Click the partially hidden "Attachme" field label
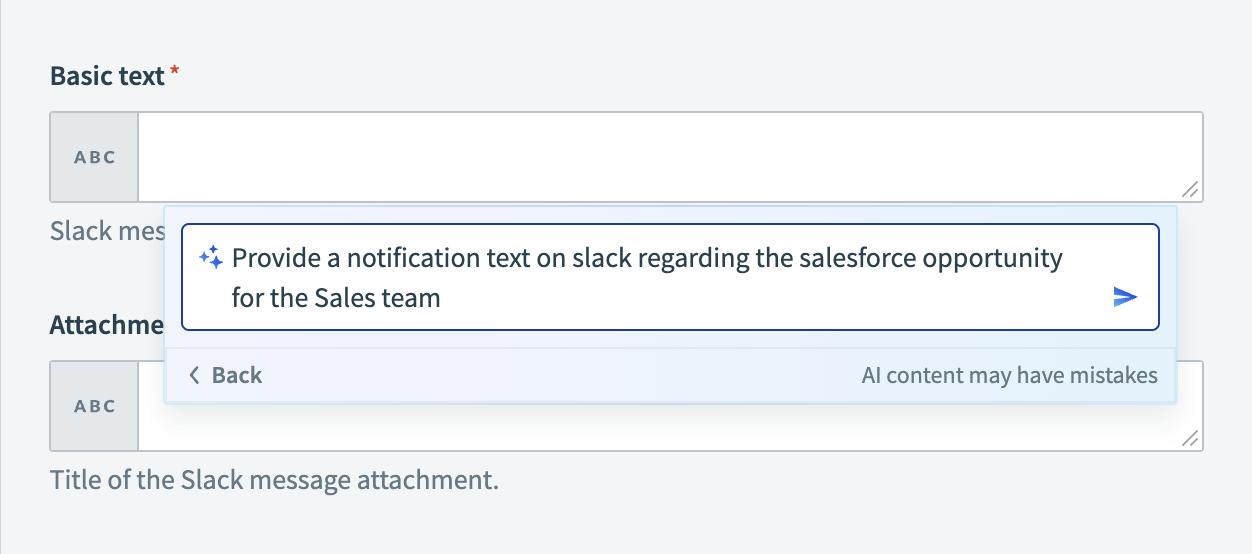Image resolution: width=1252 pixels, height=554 pixels. [107, 325]
